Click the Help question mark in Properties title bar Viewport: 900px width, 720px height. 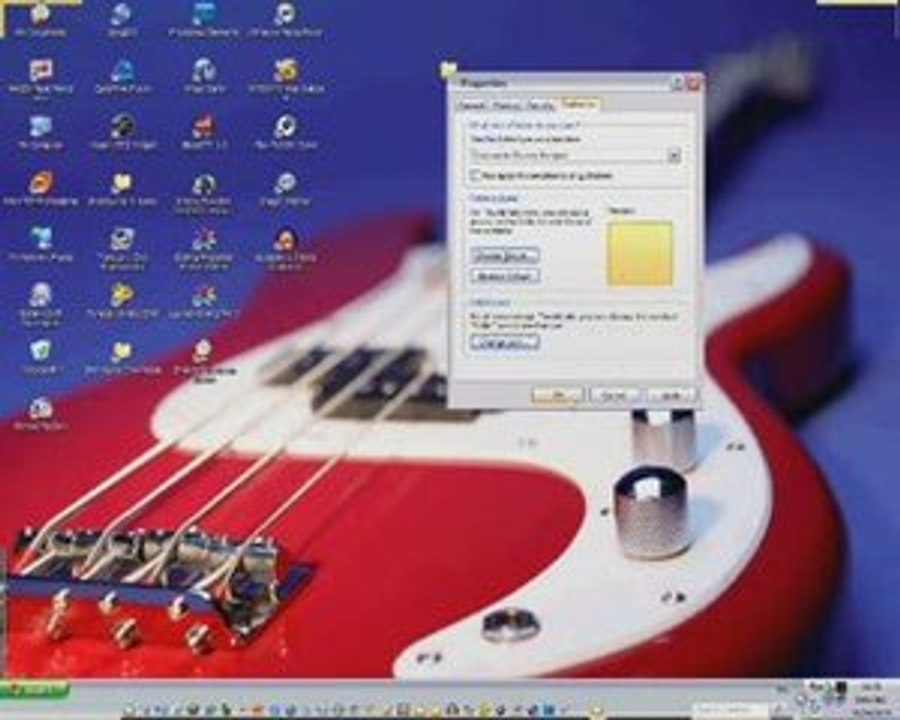(677, 83)
